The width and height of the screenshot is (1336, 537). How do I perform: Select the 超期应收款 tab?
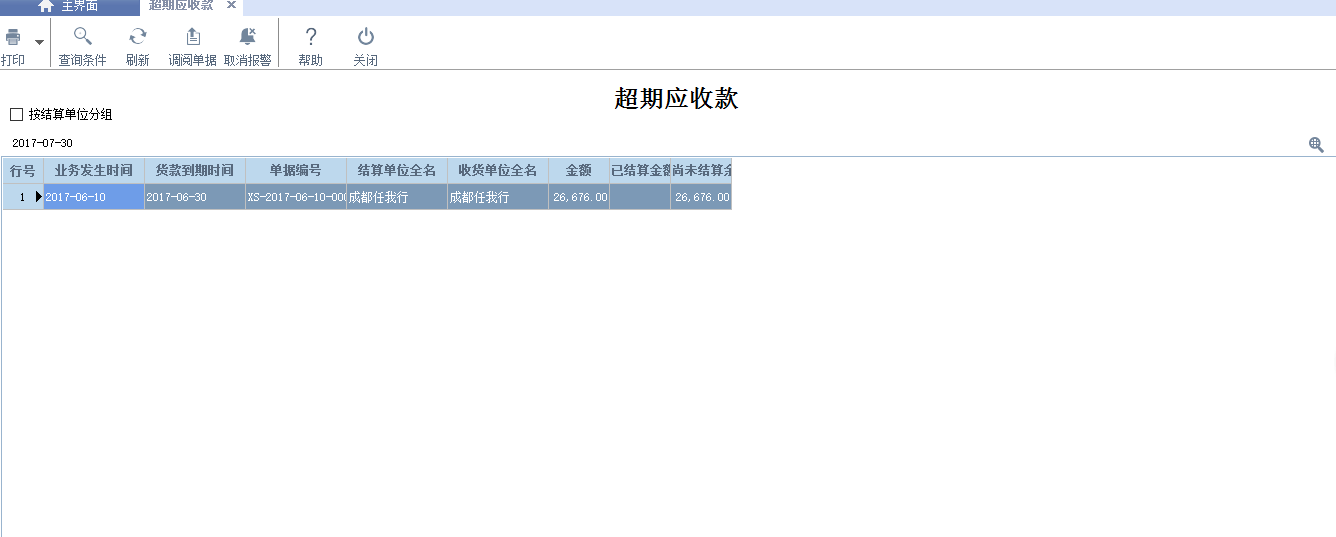tap(181, 6)
